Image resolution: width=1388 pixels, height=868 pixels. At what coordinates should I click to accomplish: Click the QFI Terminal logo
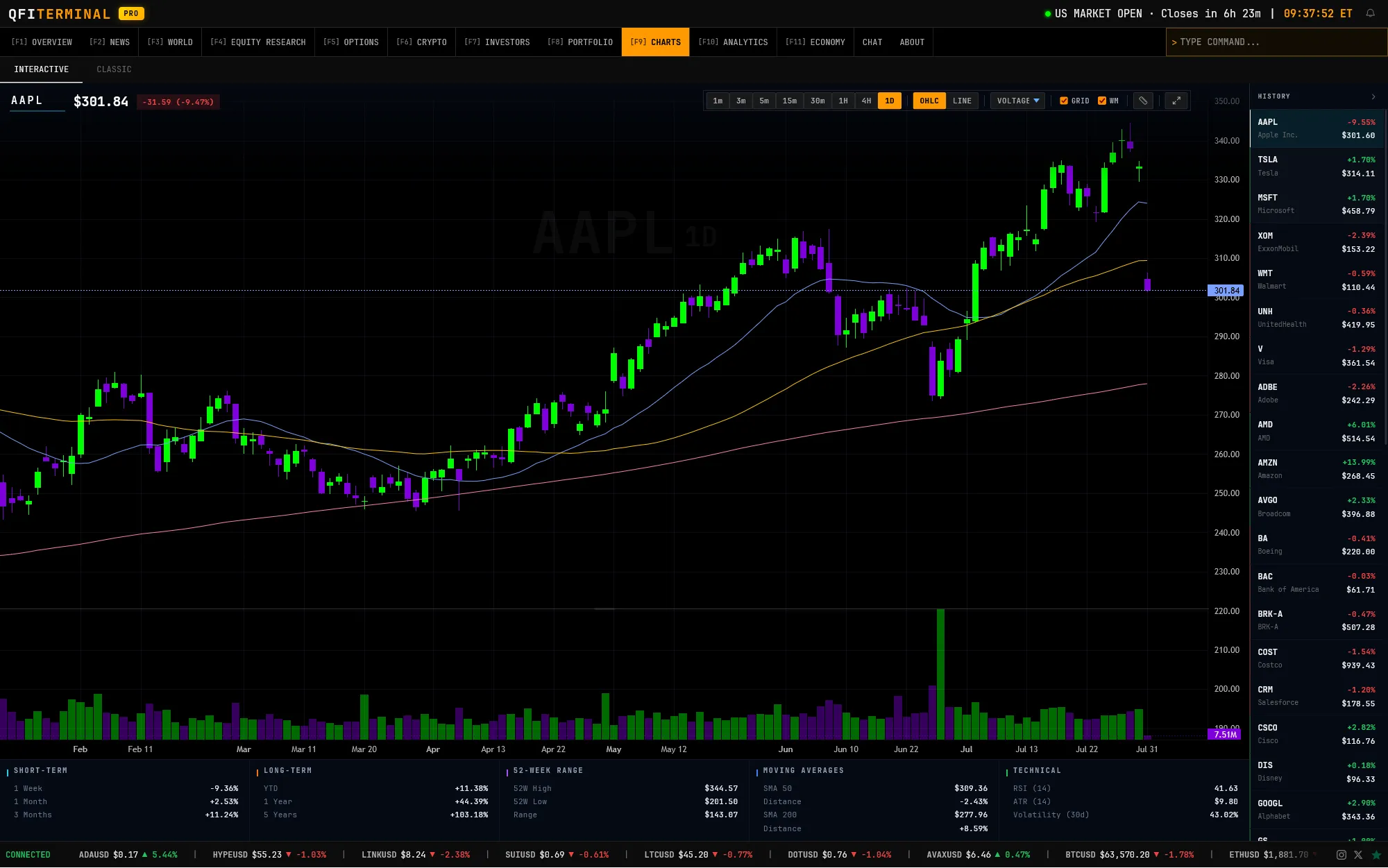pos(59,14)
